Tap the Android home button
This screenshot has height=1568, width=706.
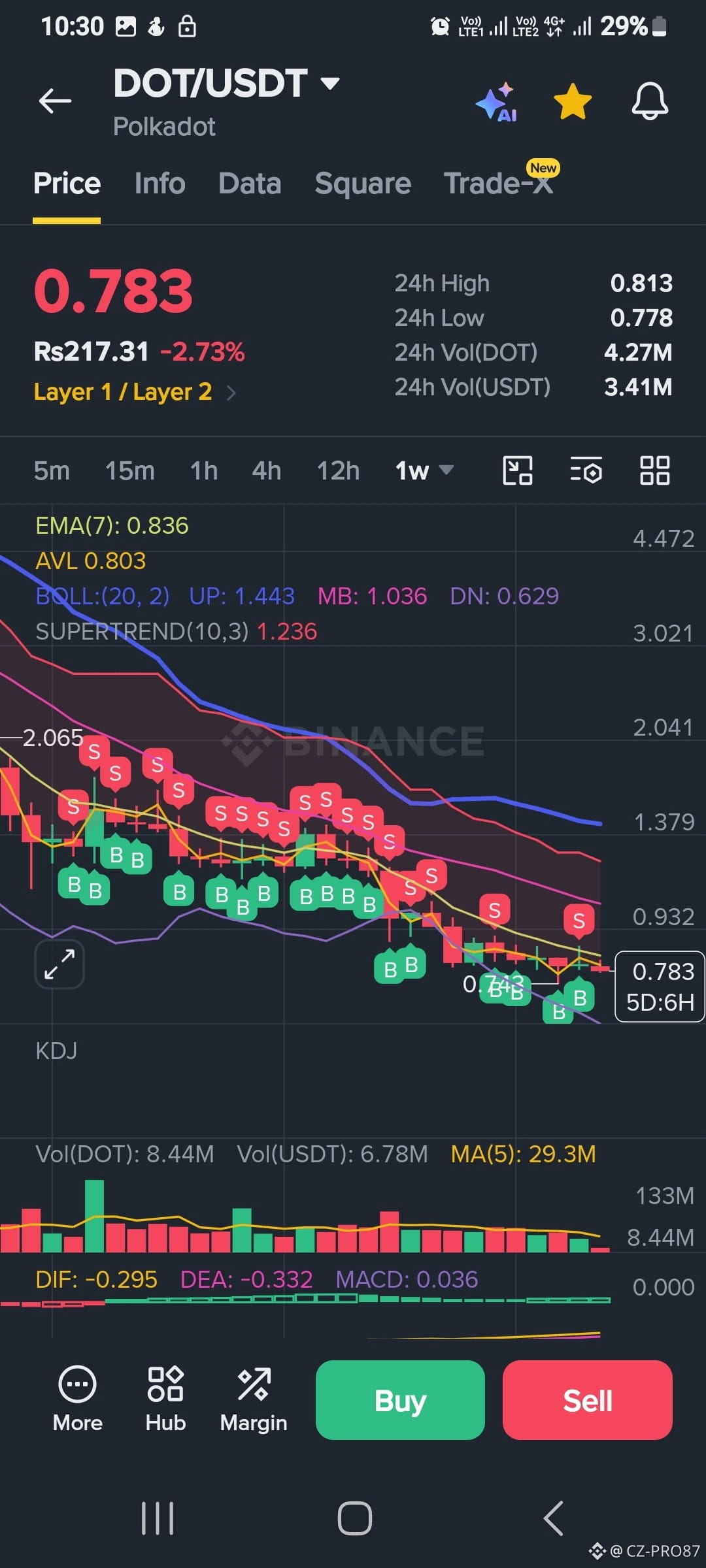pyautogui.click(x=354, y=1518)
